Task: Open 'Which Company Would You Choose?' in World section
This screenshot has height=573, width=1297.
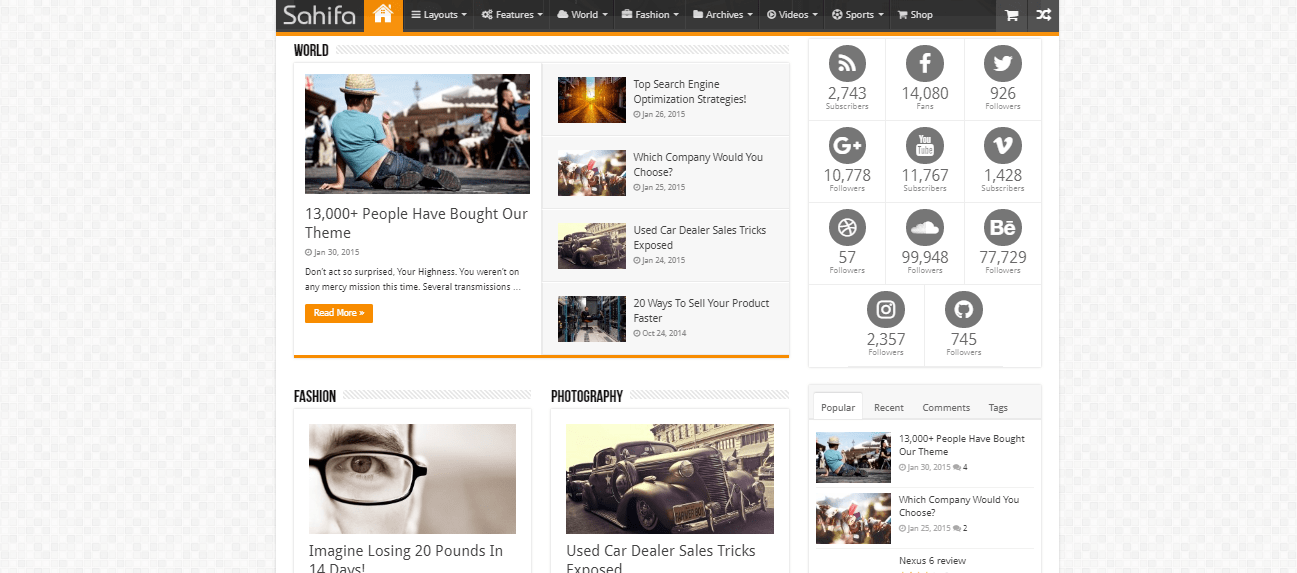Action: [x=698, y=164]
